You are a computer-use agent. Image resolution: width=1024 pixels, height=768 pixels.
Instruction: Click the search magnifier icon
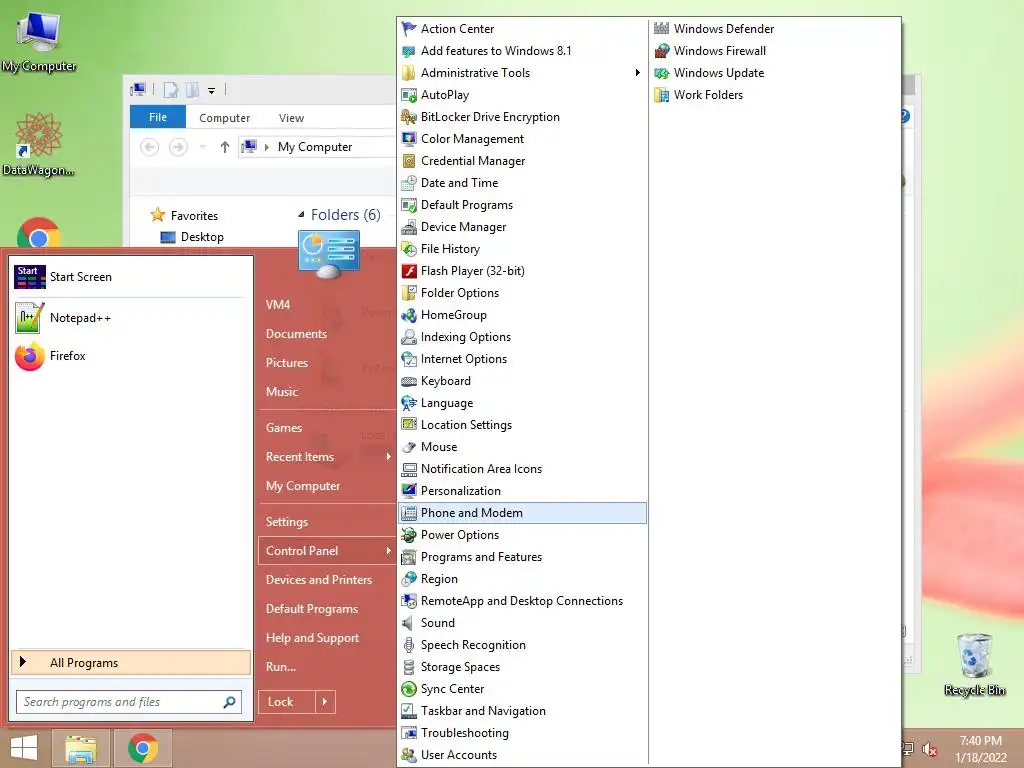[x=229, y=702]
